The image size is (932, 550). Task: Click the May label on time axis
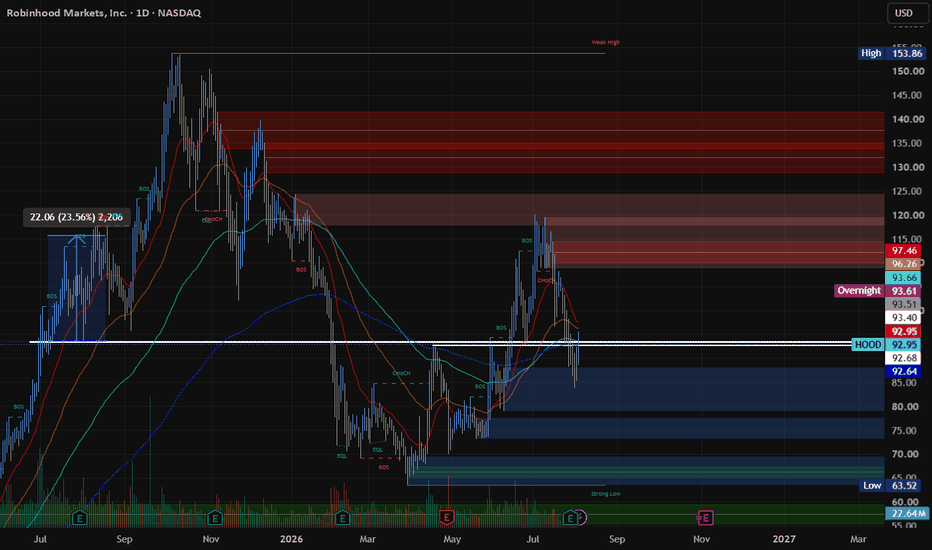[452, 539]
